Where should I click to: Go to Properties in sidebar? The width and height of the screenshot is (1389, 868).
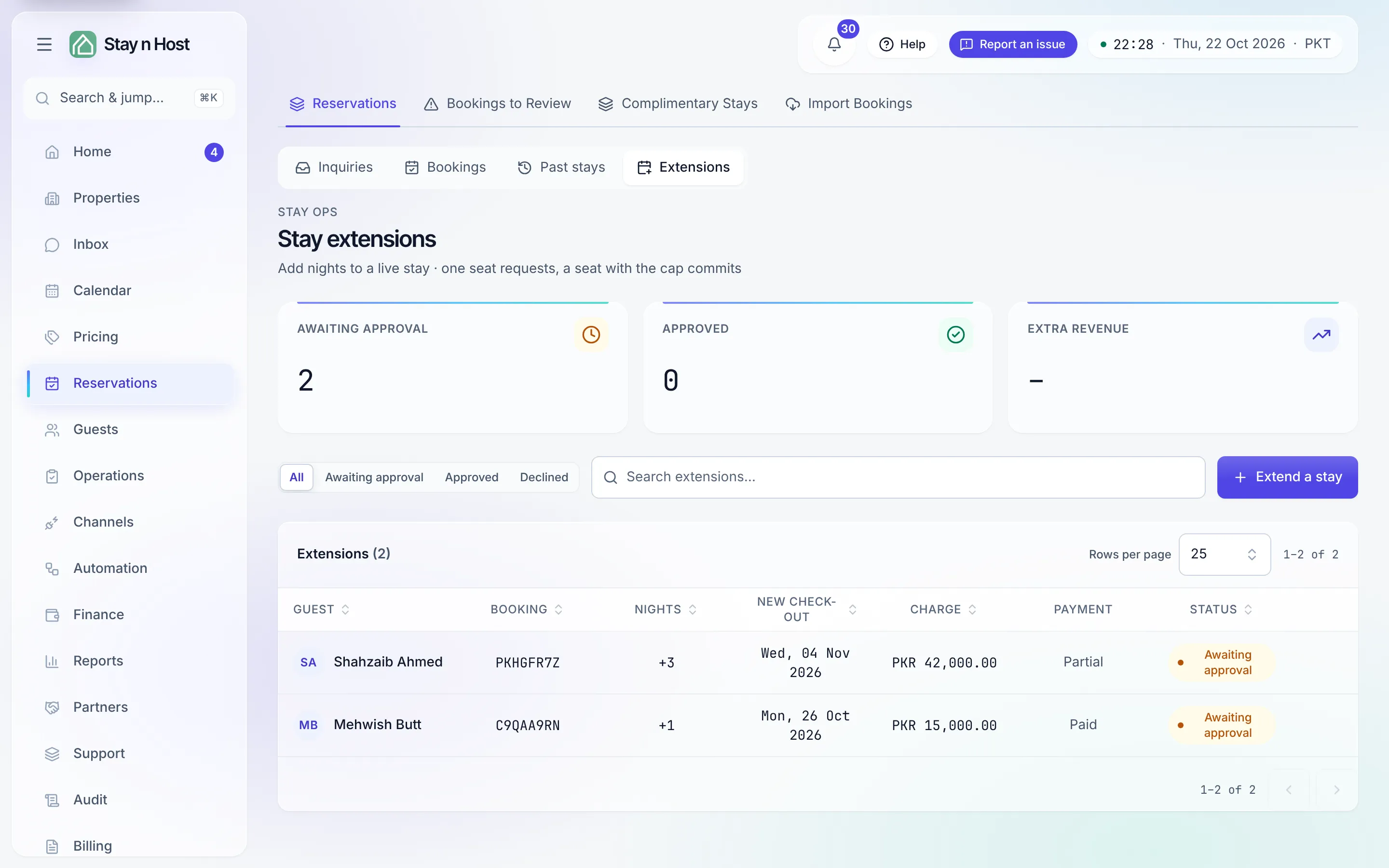130,198
